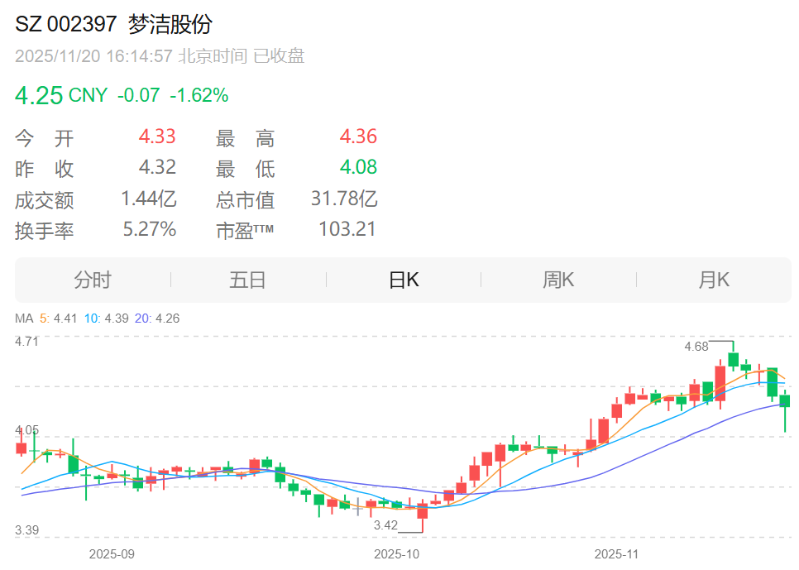The image size is (799, 570).
Task: Click the MA 20: 4.26 indicator label
Action: tap(157, 318)
